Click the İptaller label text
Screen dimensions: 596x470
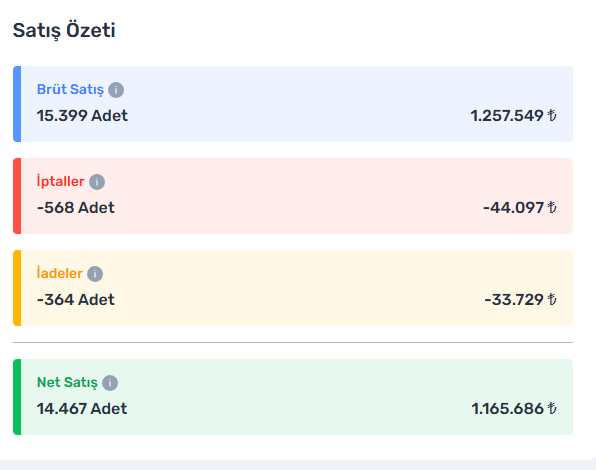[60, 181]
